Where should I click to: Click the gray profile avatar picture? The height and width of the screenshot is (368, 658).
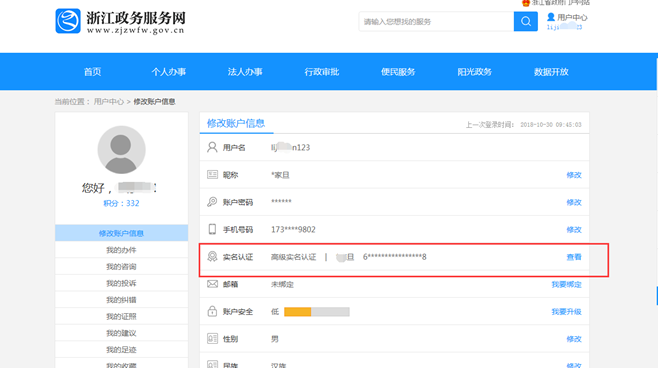(121, 150)
